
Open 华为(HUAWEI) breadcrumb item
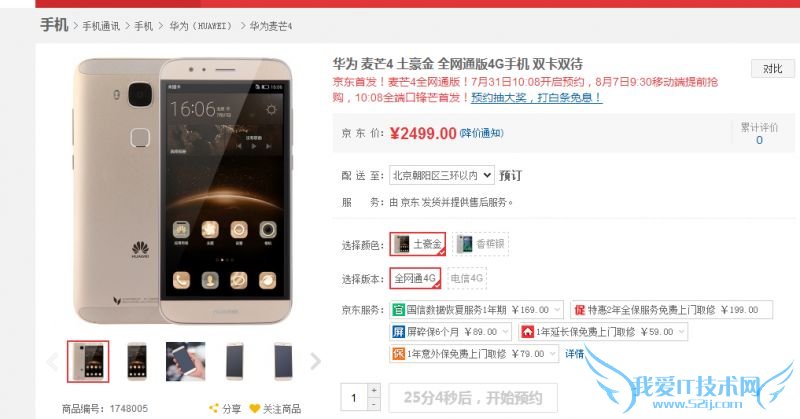coord(201,26)
